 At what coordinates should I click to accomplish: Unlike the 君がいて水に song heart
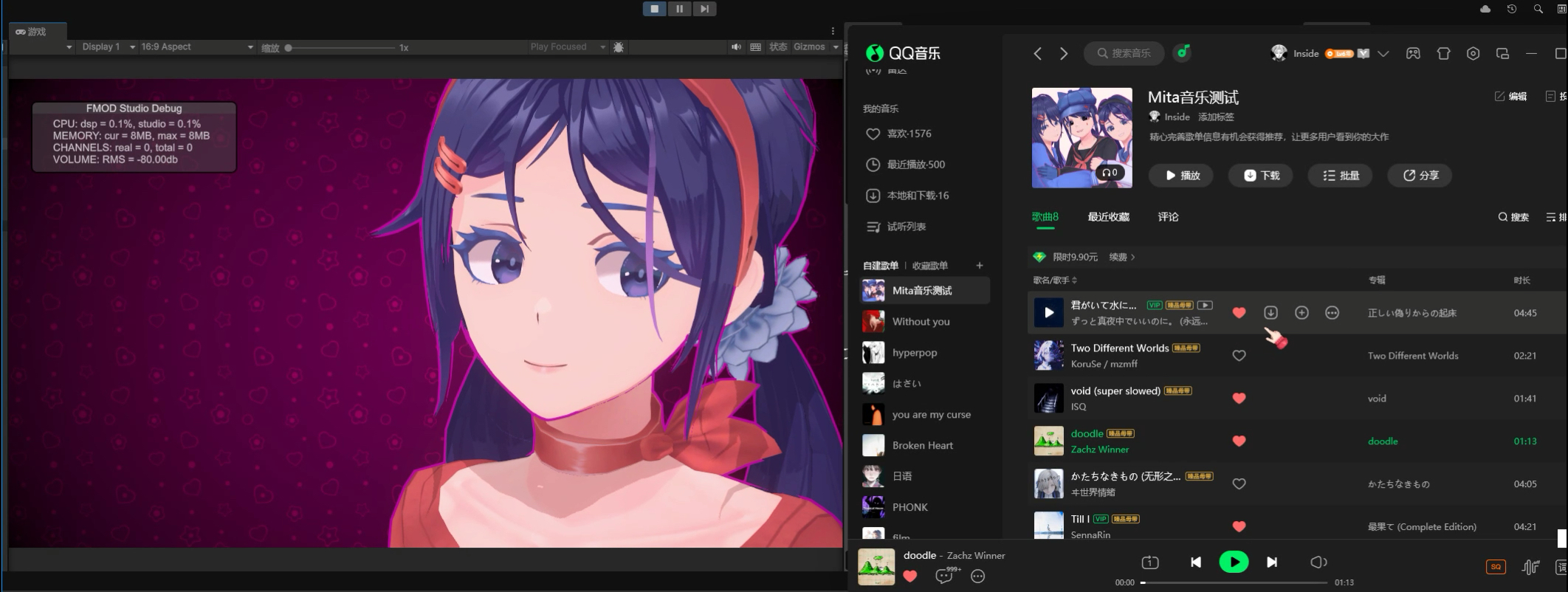tap(1239, 312)
